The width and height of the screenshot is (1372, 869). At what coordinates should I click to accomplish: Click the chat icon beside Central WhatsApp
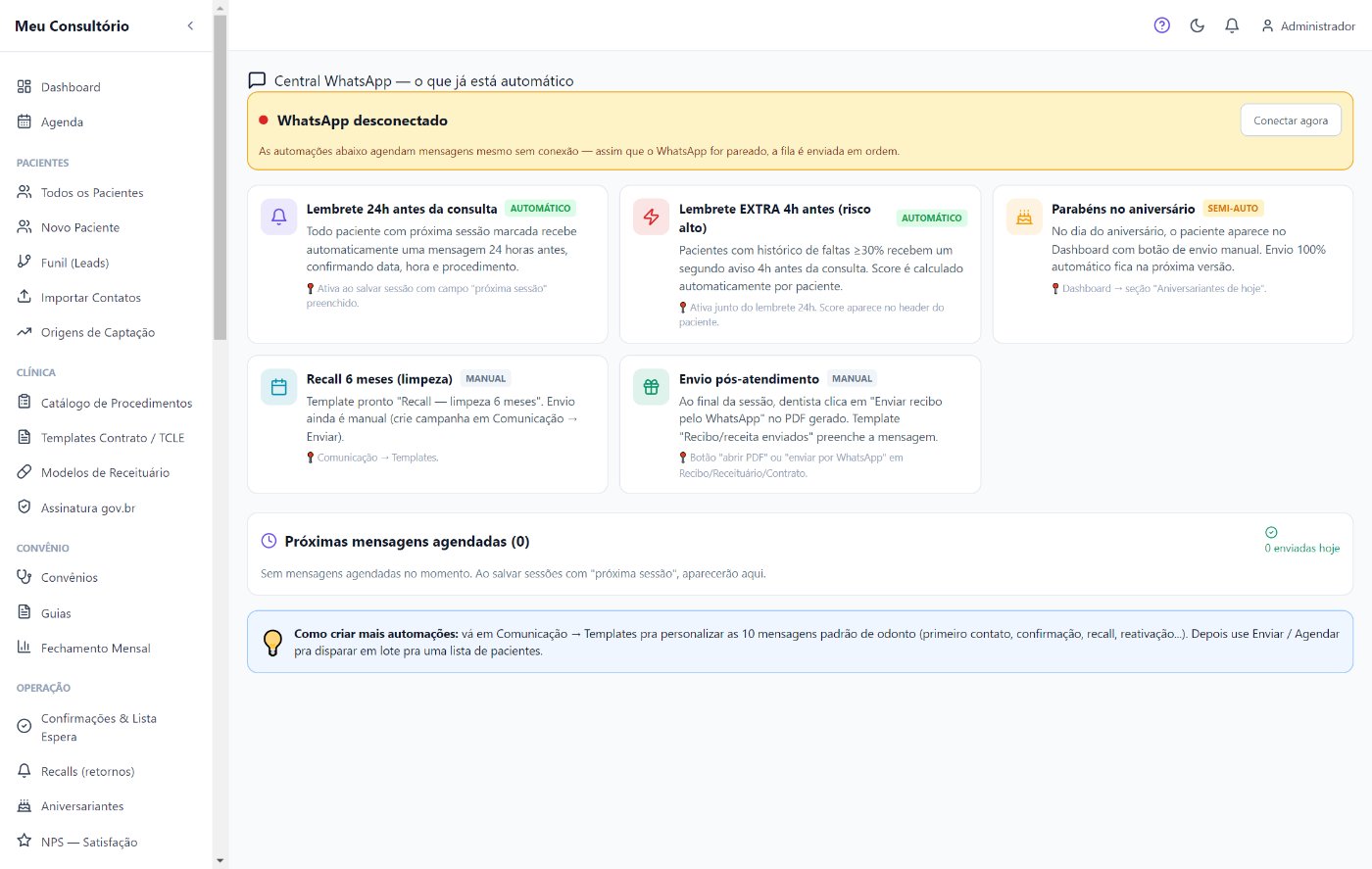(257, 80)
